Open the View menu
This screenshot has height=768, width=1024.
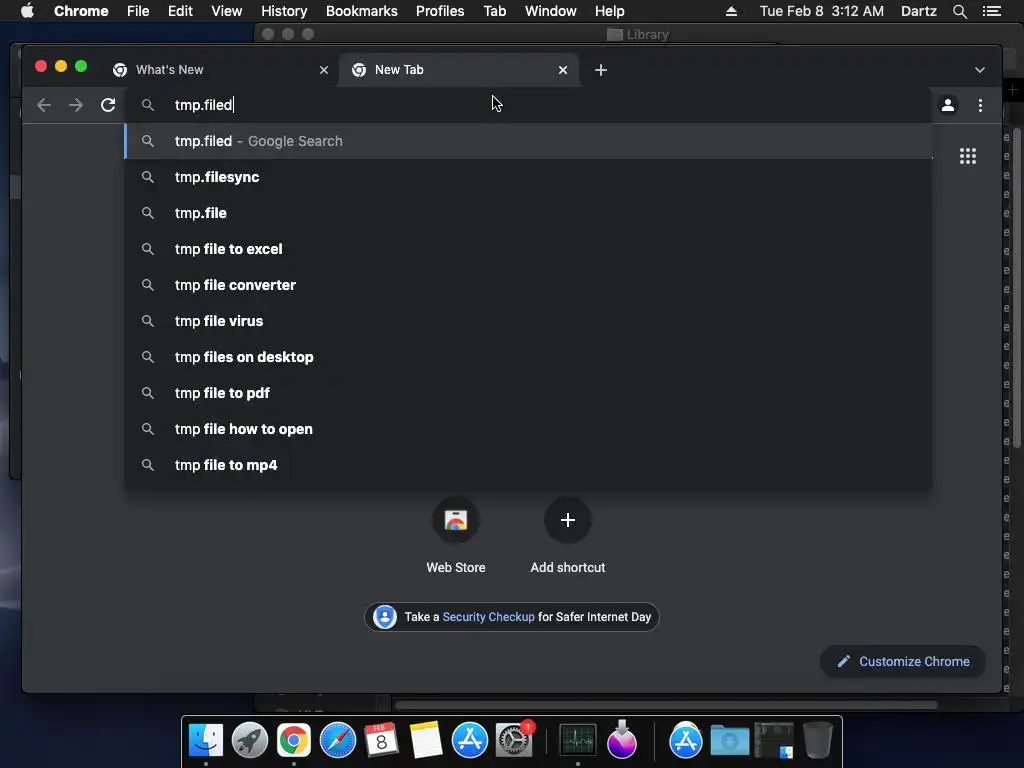click(227, 11)
